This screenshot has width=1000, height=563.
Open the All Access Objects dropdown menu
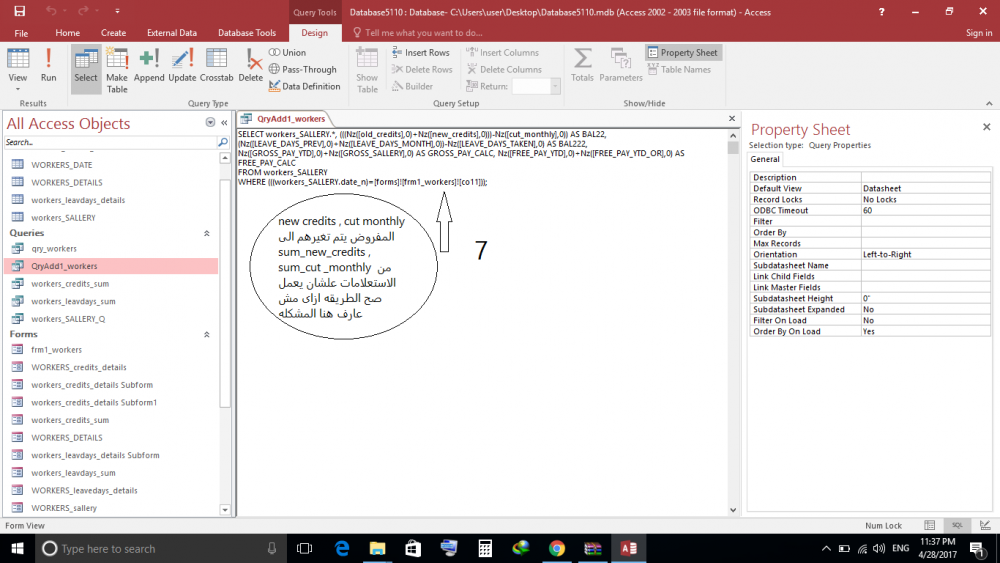[210, 122]
